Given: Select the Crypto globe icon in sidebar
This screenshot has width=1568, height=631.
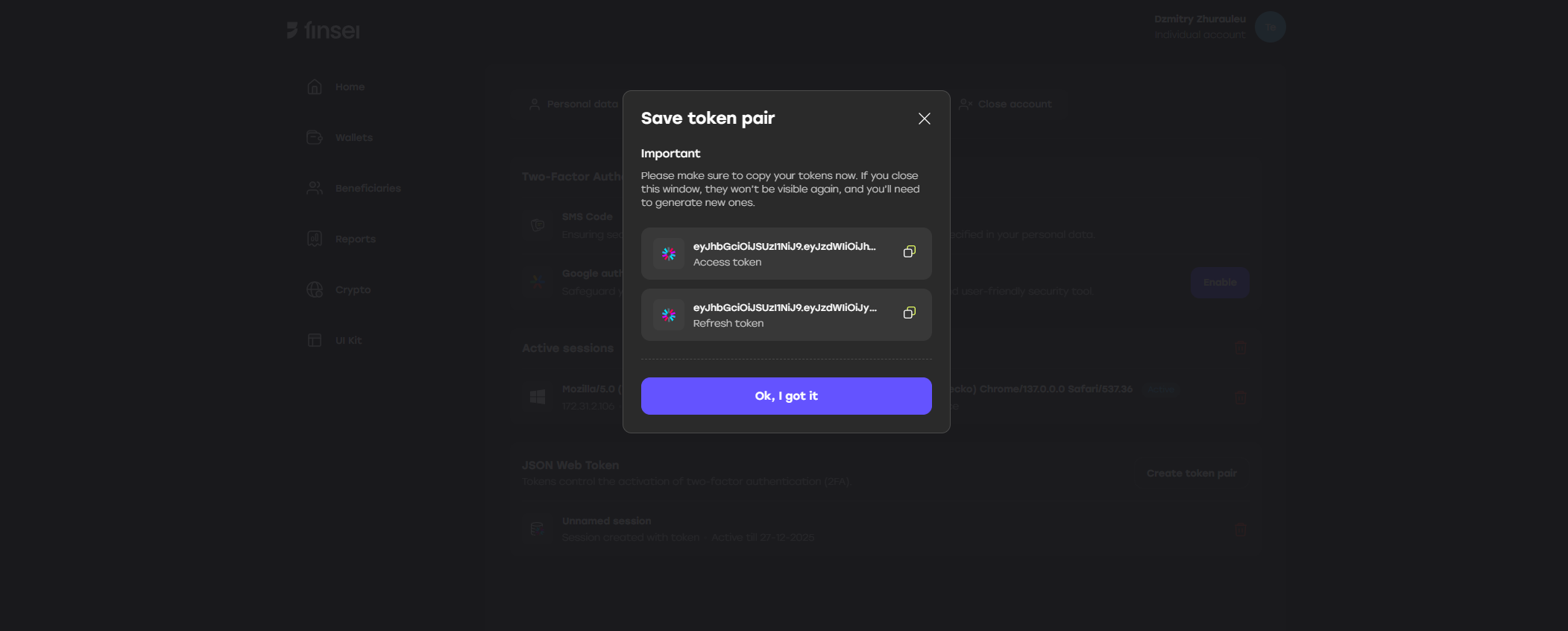Looking at the screenshot, I should tap(314, 289).
